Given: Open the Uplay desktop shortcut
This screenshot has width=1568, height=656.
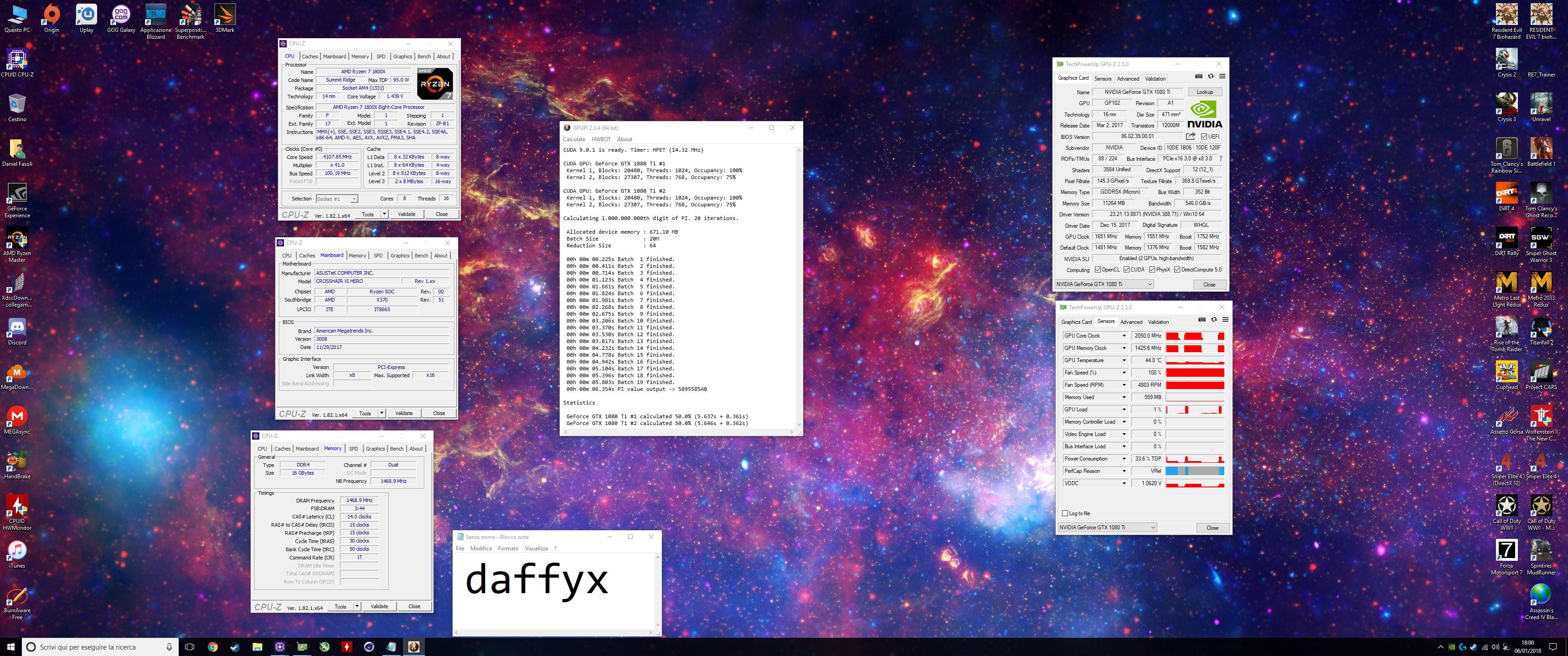Looking at the screenshot, I should [87, 18].
